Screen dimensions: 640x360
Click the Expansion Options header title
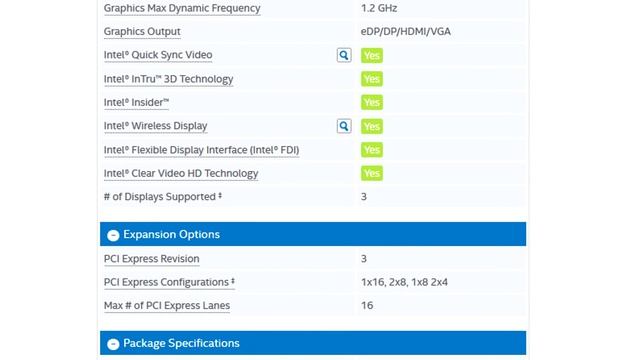171,235
